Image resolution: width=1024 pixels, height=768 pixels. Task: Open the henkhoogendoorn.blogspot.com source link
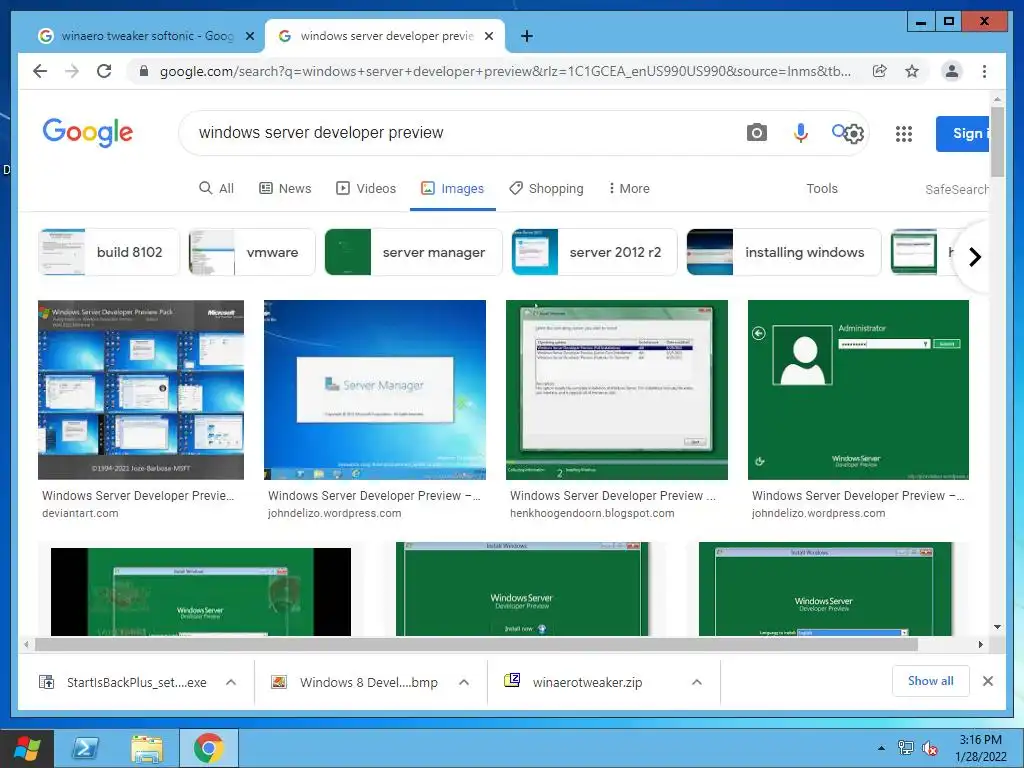pos(592,513)
